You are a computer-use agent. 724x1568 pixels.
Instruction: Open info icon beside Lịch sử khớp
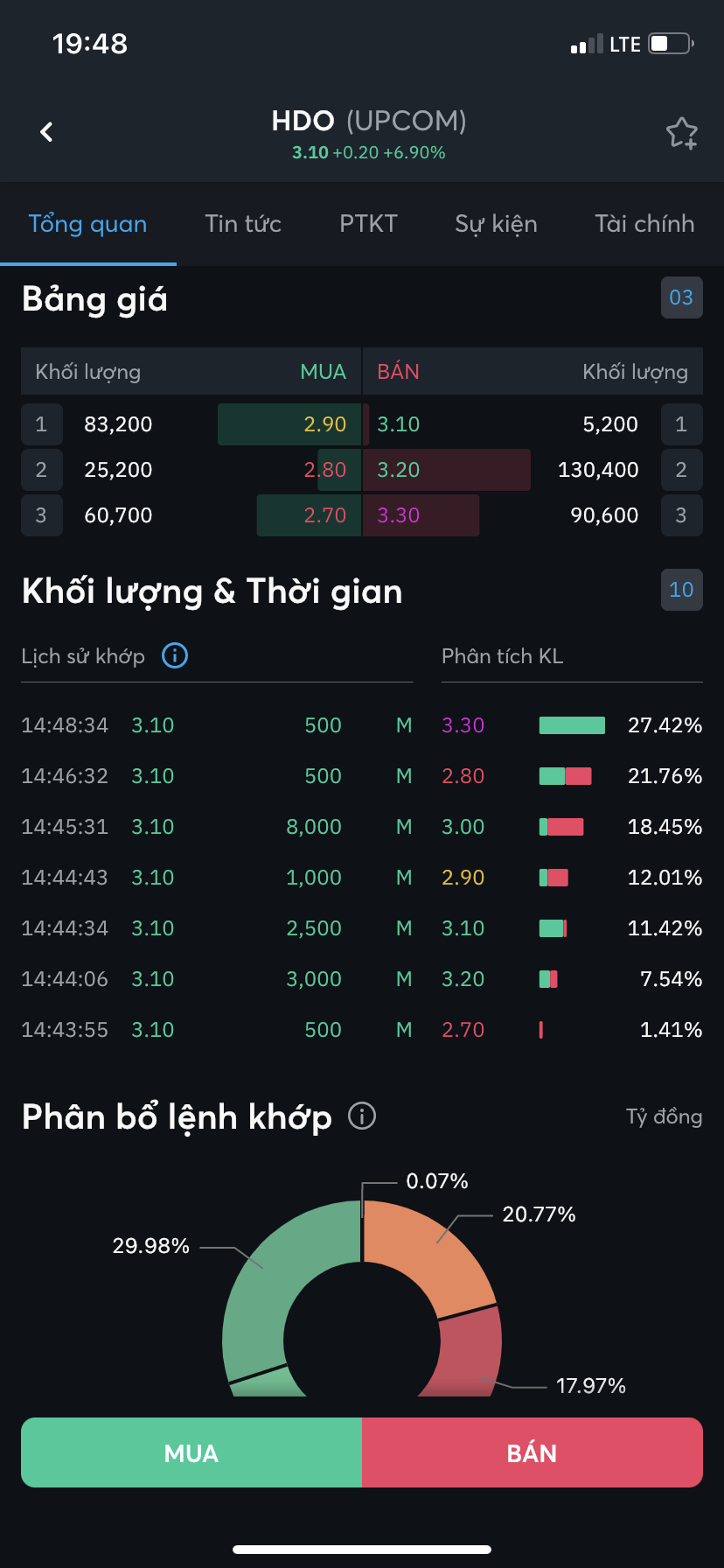[175, 655]
